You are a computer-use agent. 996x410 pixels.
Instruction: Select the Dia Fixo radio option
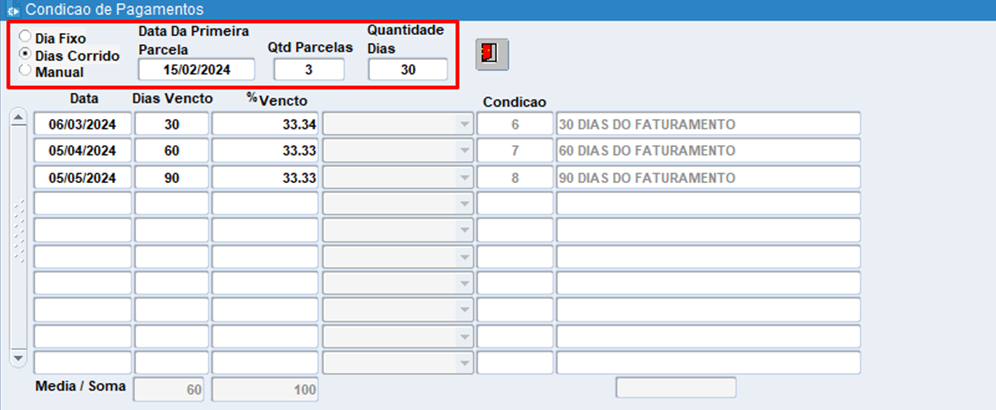[25, 37]
